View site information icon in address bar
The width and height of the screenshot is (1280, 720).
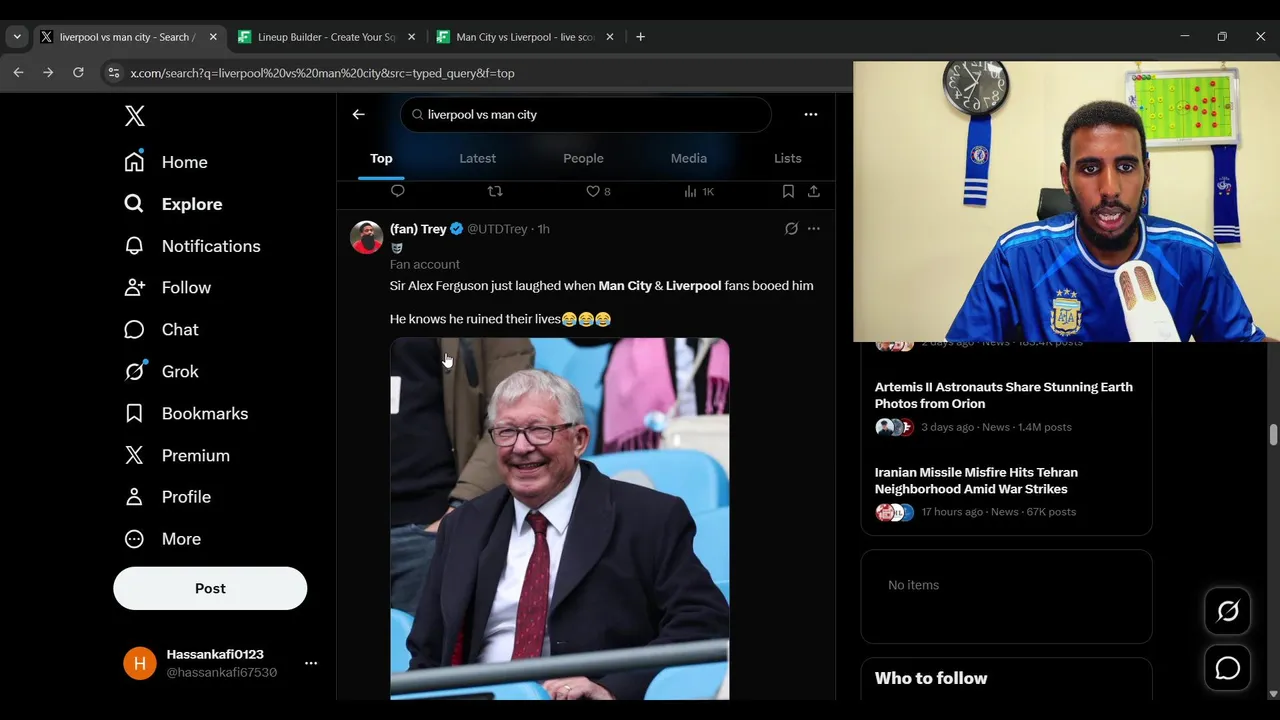[113, 73]
